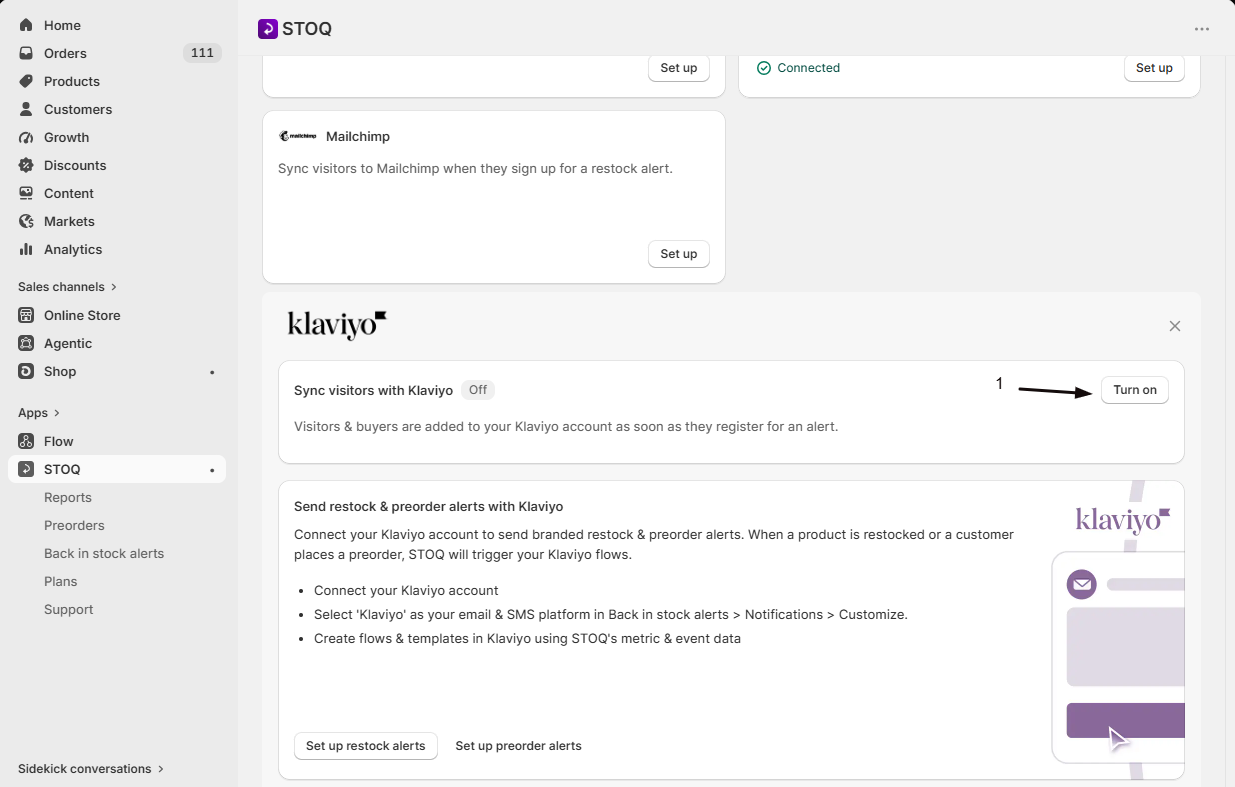Go to the Preorders submenu item
Image resolution: width=1235 pixels, height=787 pixels.
coord(74,525)
